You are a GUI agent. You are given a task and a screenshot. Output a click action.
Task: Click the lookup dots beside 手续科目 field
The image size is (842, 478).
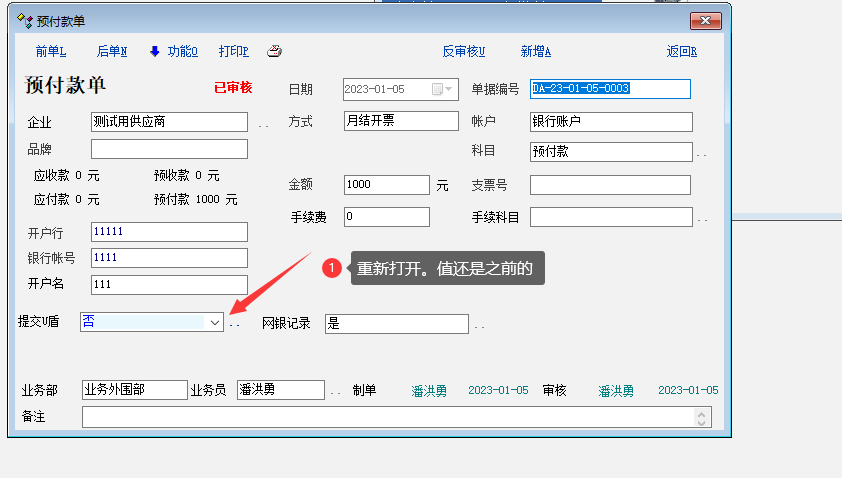pyautogui.click(x=702, y=220)
